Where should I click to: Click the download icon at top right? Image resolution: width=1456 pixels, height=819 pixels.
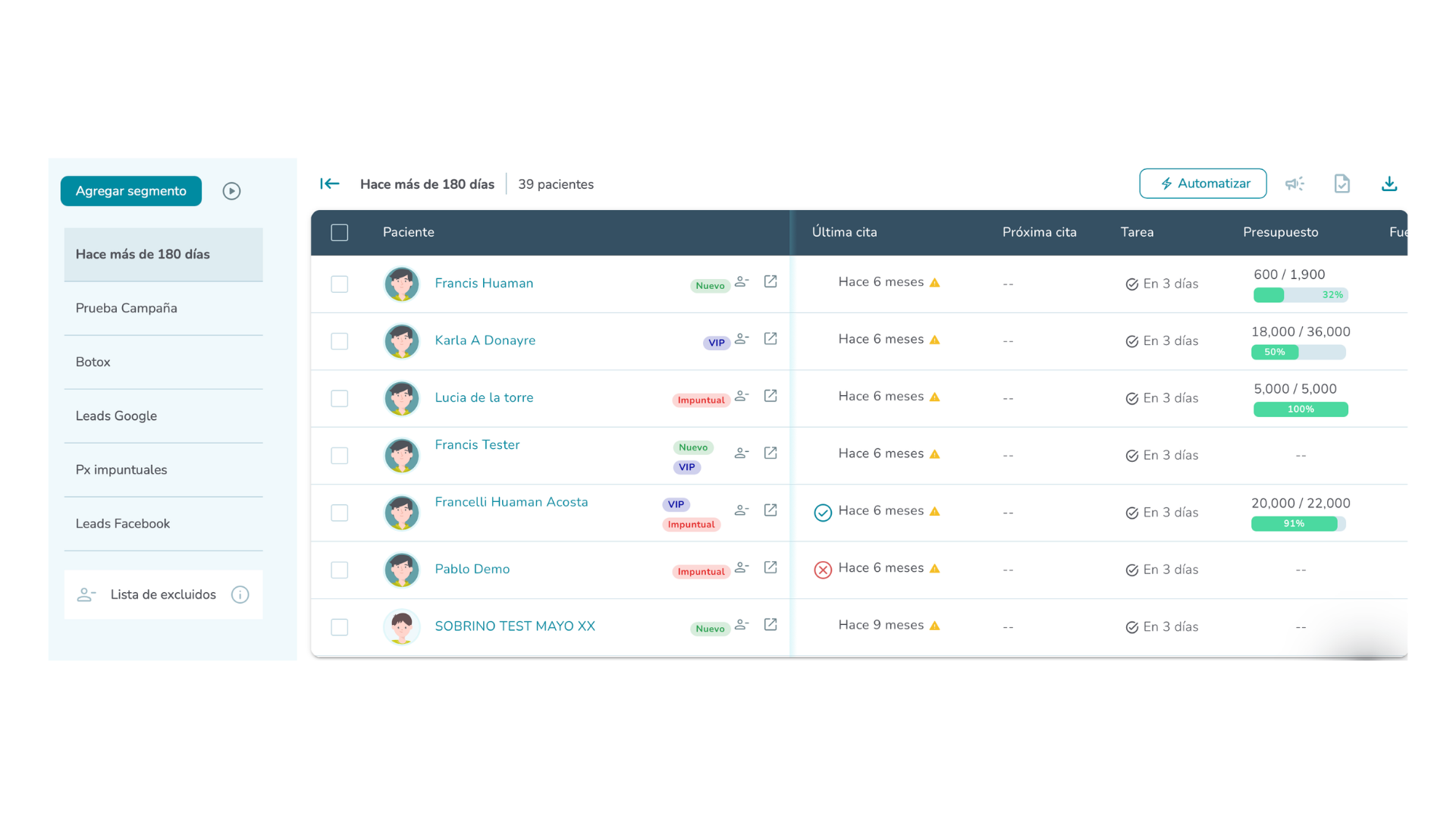click(1389, 184)
